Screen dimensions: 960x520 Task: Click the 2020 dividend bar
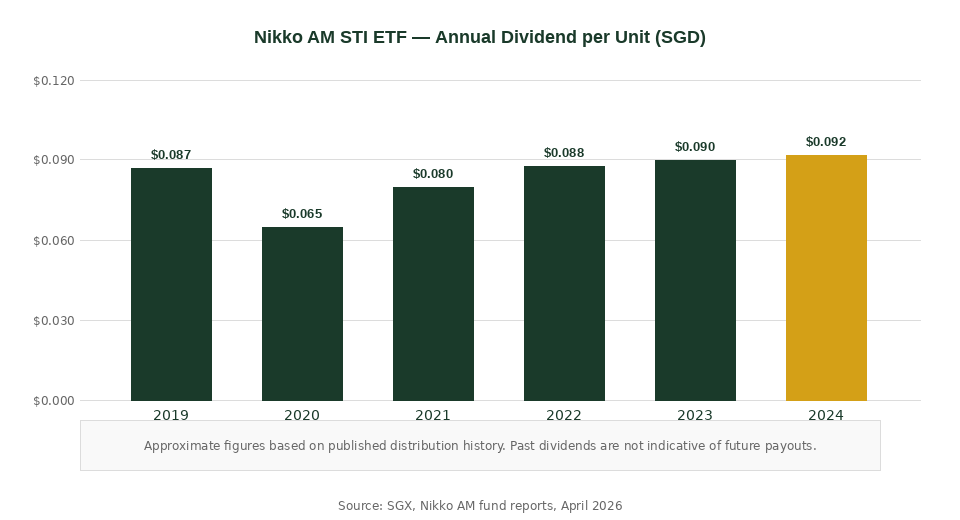(302, 314)
